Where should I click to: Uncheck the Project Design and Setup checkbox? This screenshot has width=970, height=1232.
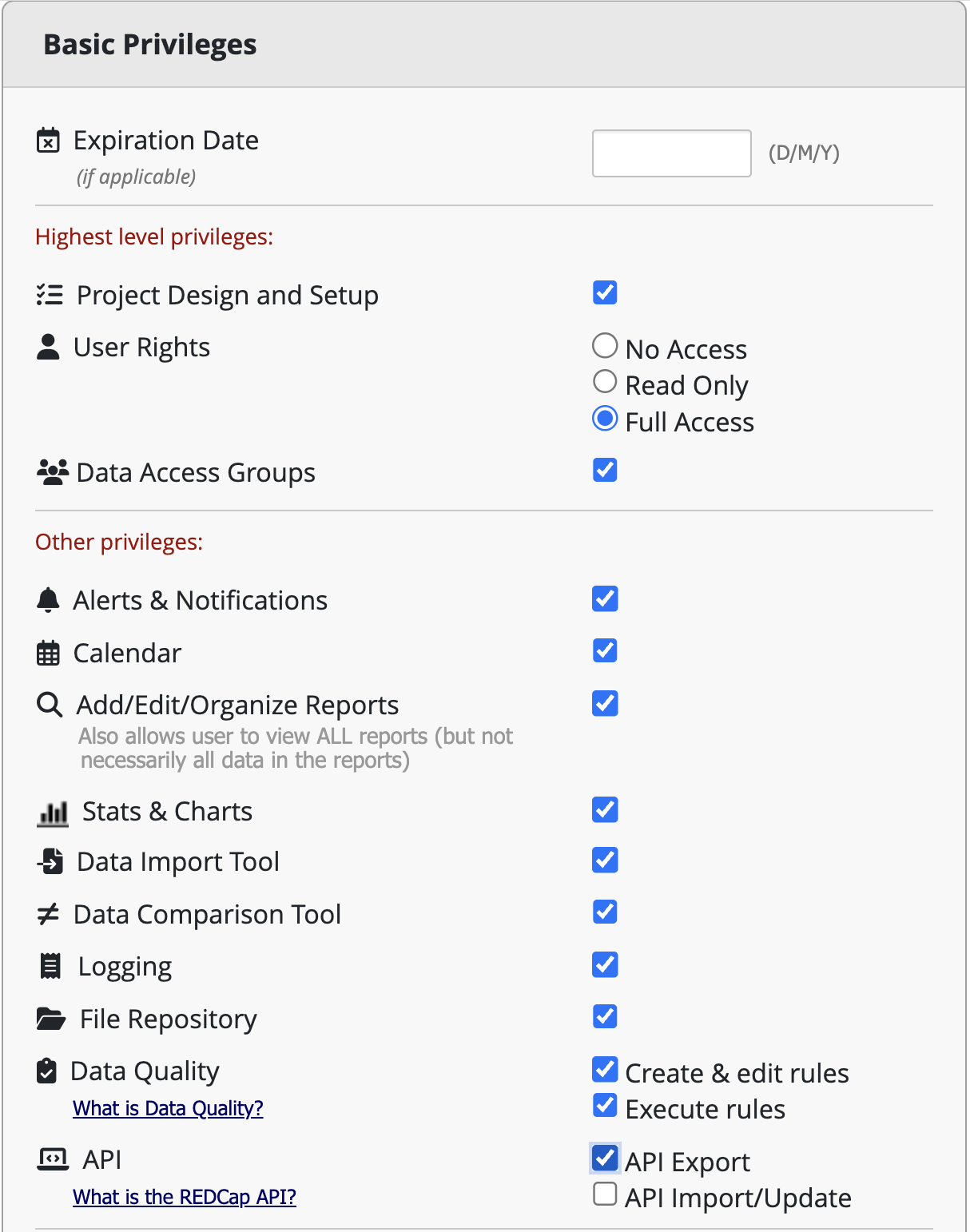605,293
